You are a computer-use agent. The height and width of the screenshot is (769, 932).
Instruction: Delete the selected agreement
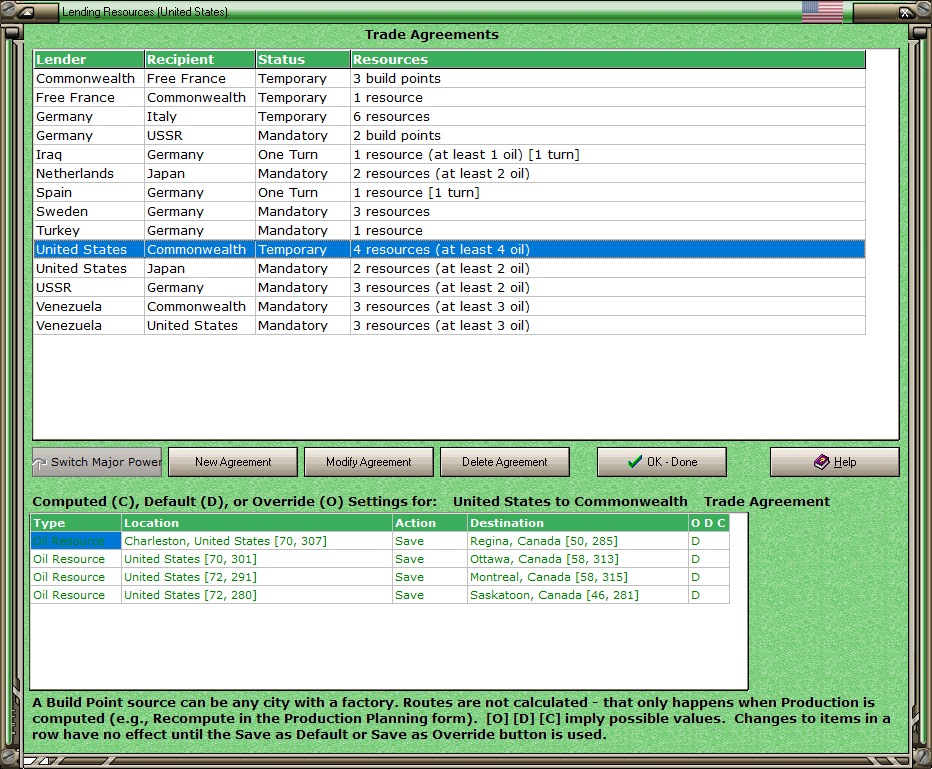click(505, 462)
